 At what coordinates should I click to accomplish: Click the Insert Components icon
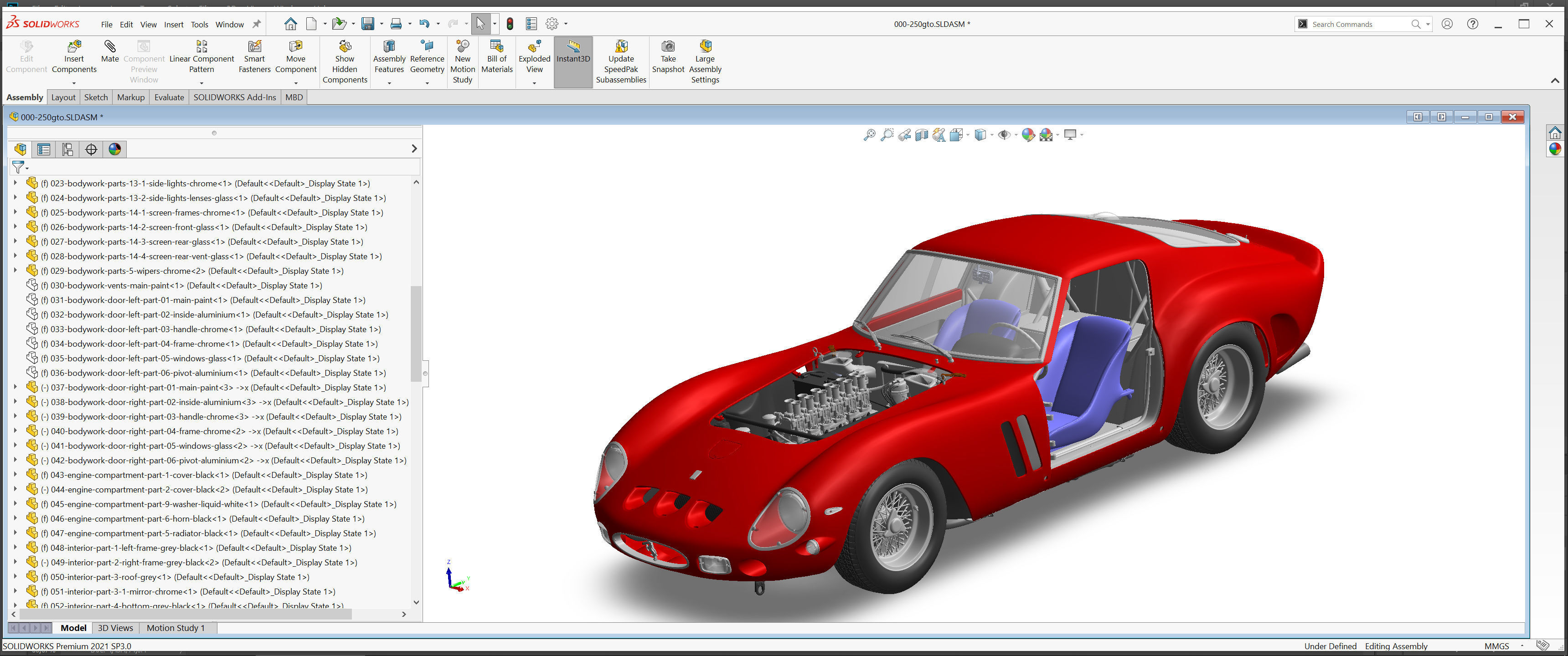coord(74,47)
